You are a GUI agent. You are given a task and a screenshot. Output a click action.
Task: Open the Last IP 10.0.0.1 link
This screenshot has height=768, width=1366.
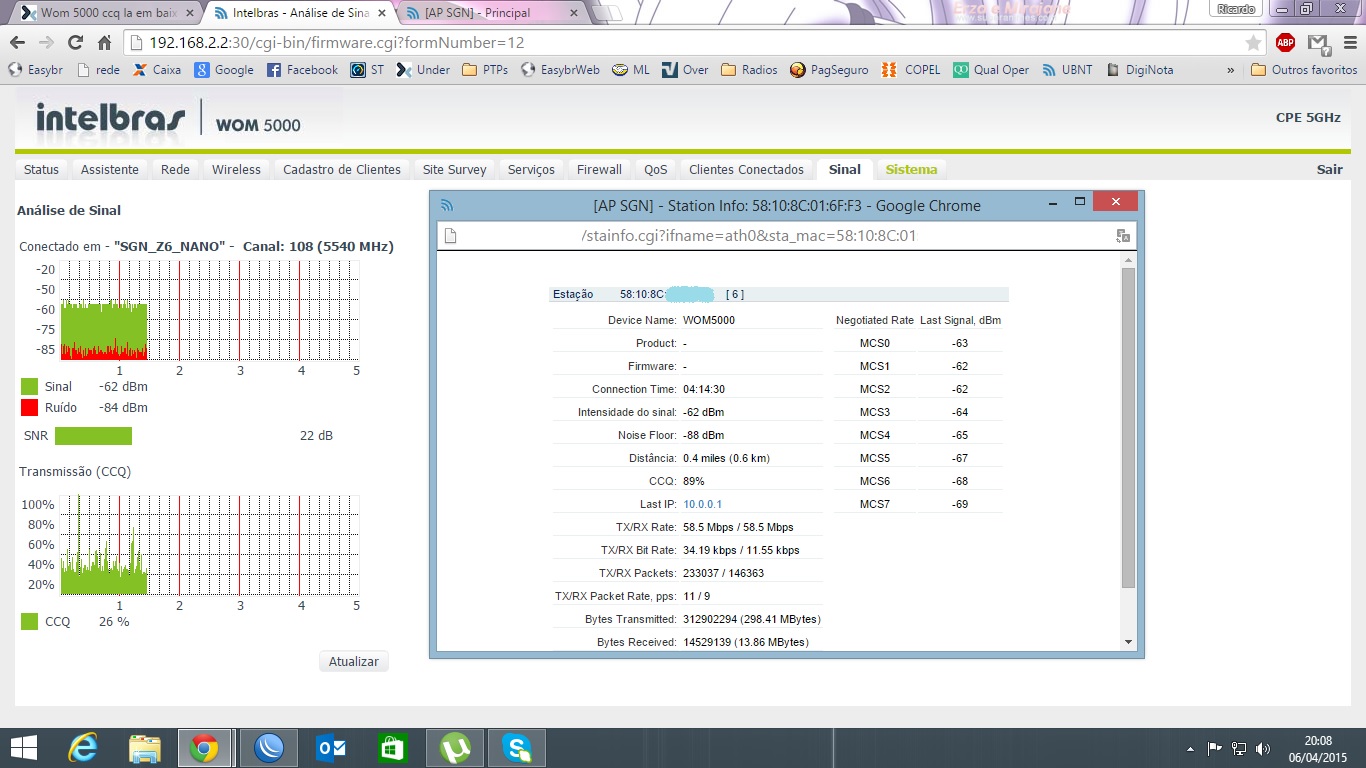[702, 504]
